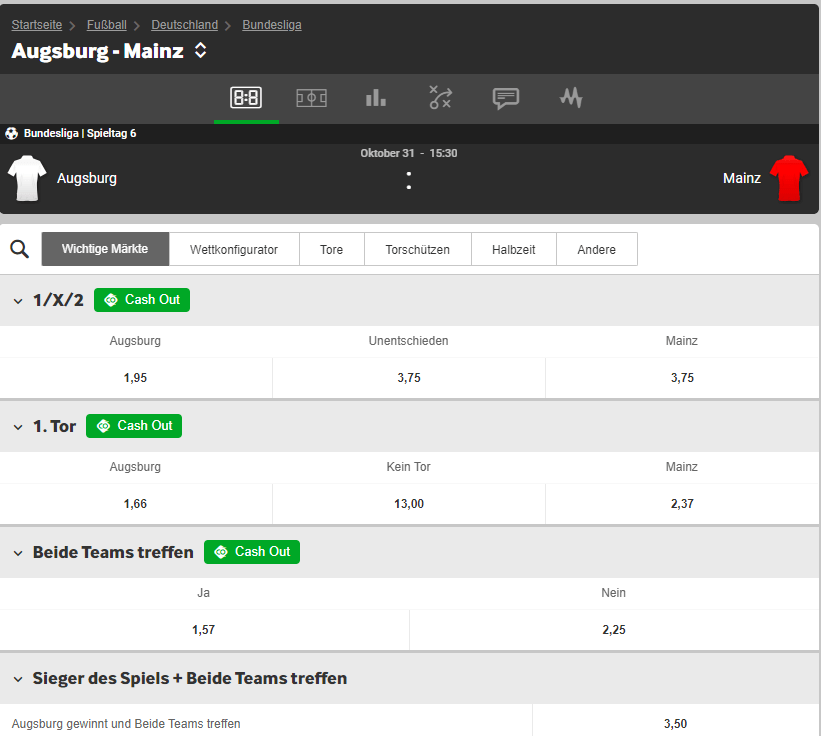Image resolution: width=821 pixels, height=736 pixels.
Task: Click Cash Out badge for 1. Tor
Action: click(x=134, y=426)
